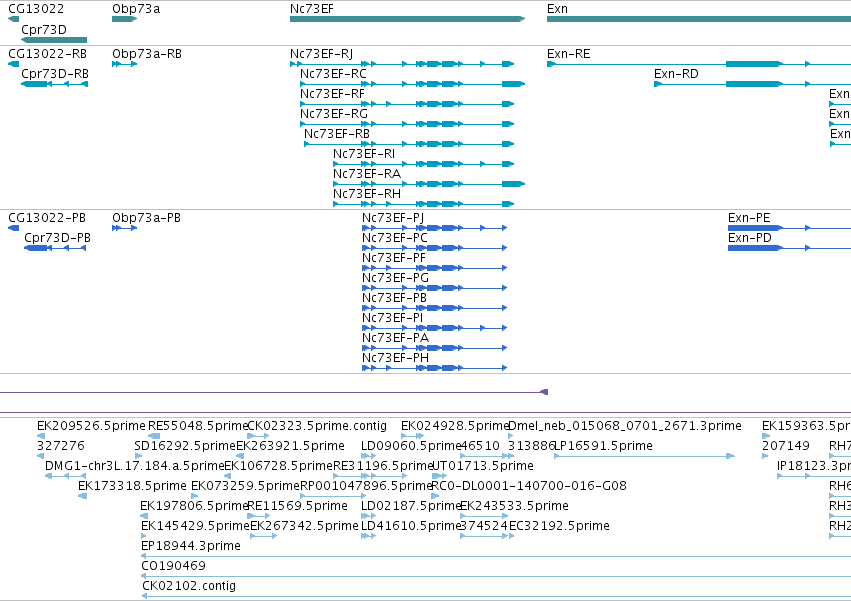This screenshot has height=601, width=851.
Task: Click EST label EK243533.5prime
Action: pyautogui.click(x=515, y=506)
